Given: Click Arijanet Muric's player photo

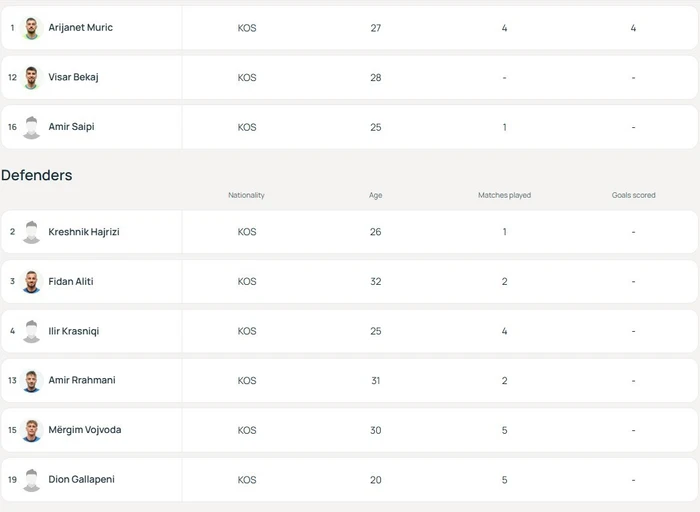Looking at the screenshot, I should [x=32, y=28].
